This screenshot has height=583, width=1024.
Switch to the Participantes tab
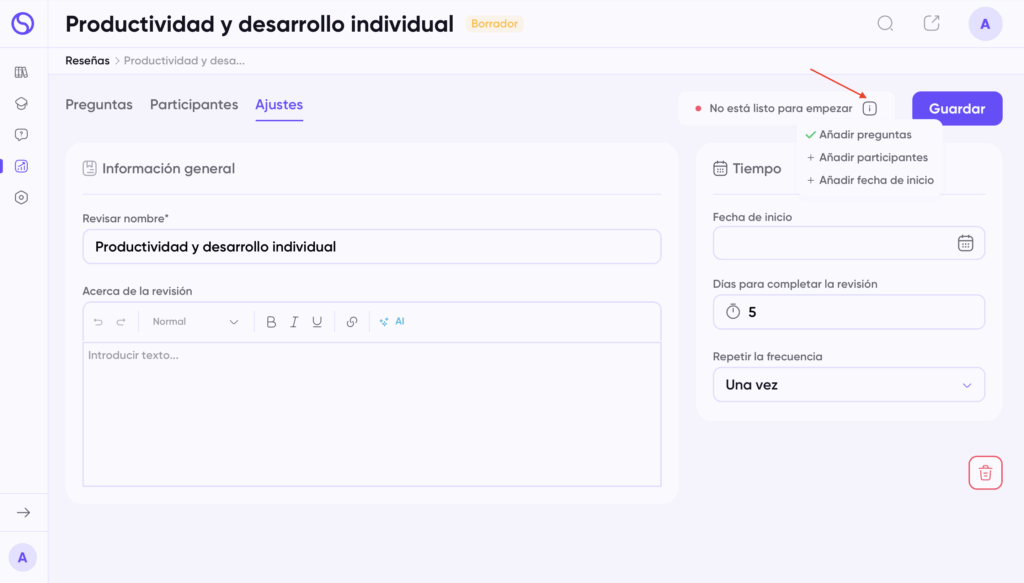(194, 105)
